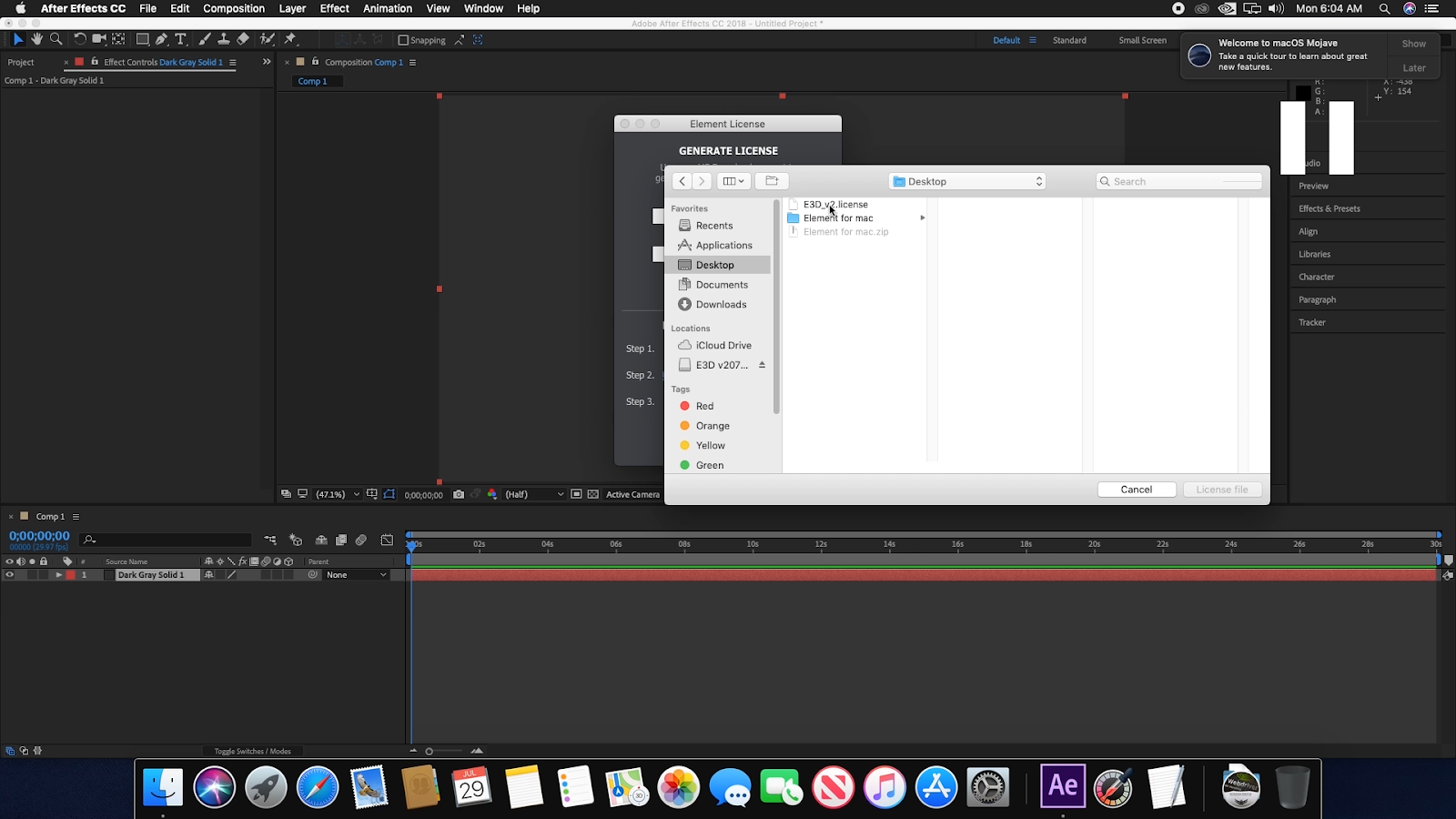The height and width of the screenshot is (819, 1456).
Task: Open Show Channel color management icon
Action: (x=492, y=494)
